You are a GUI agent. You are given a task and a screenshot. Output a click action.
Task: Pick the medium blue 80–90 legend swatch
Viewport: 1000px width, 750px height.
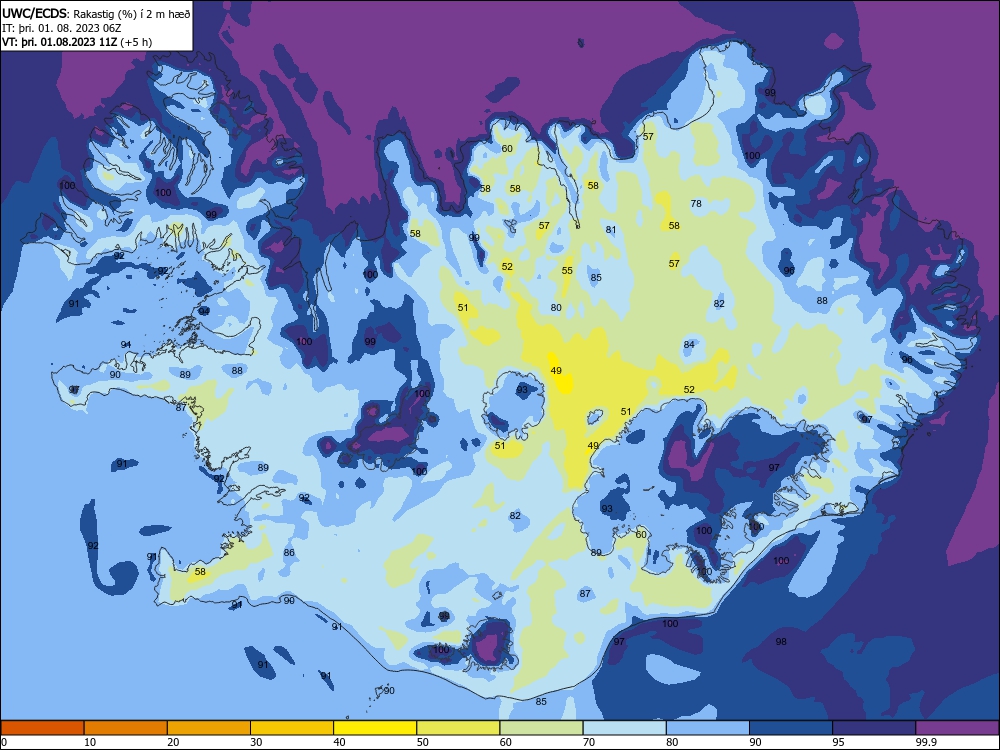708,728
